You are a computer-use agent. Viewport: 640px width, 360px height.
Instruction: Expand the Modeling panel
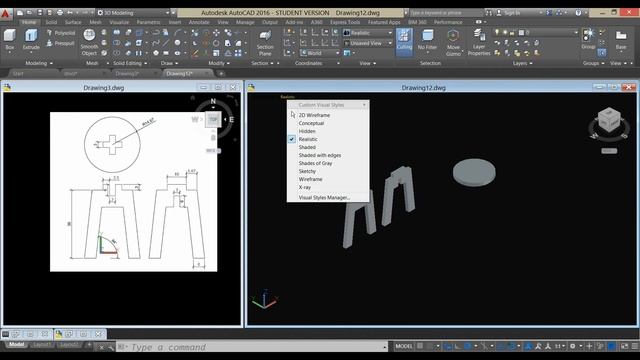pos(39,63)
